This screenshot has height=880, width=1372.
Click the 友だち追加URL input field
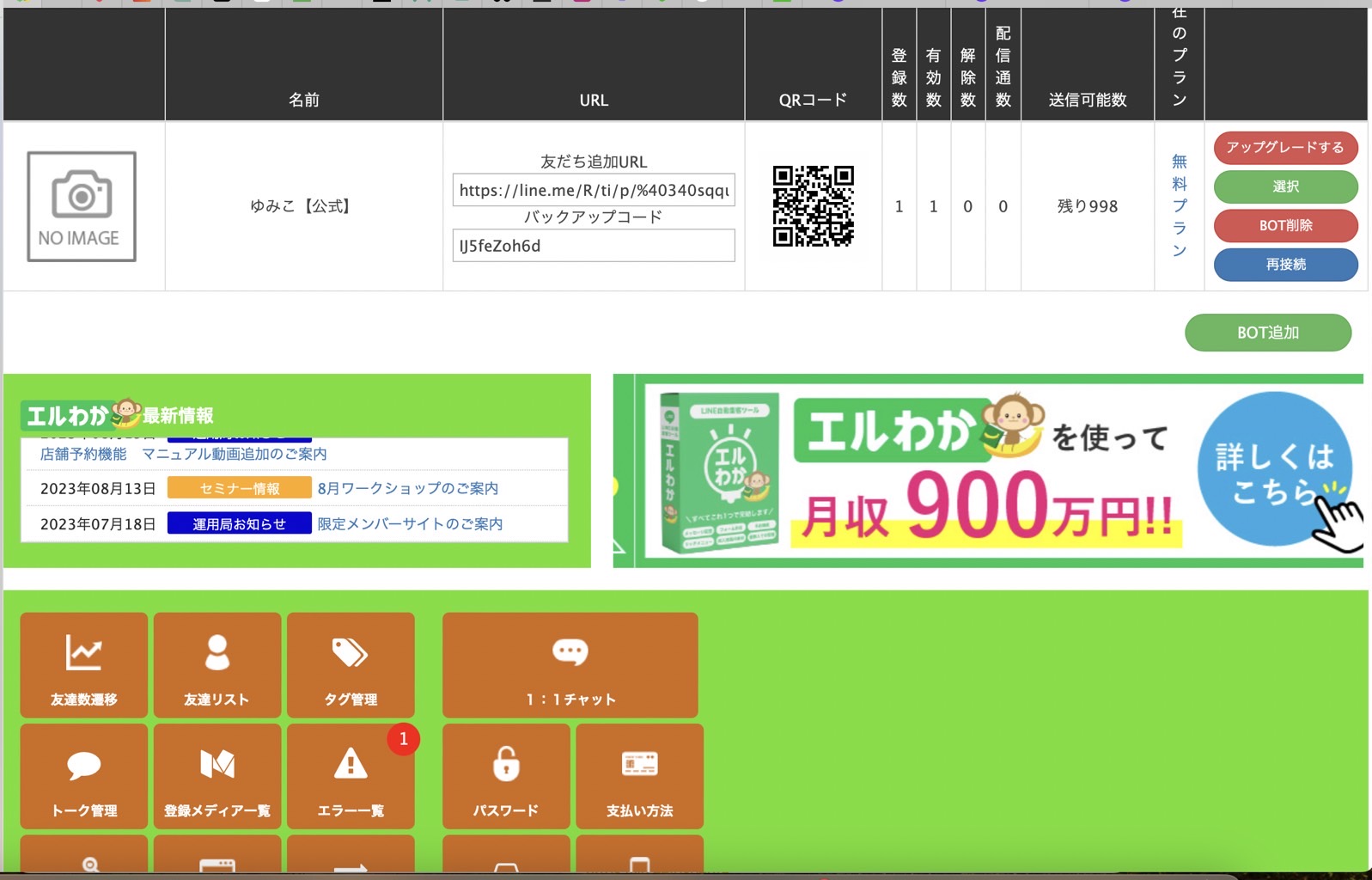click(594, 190)
